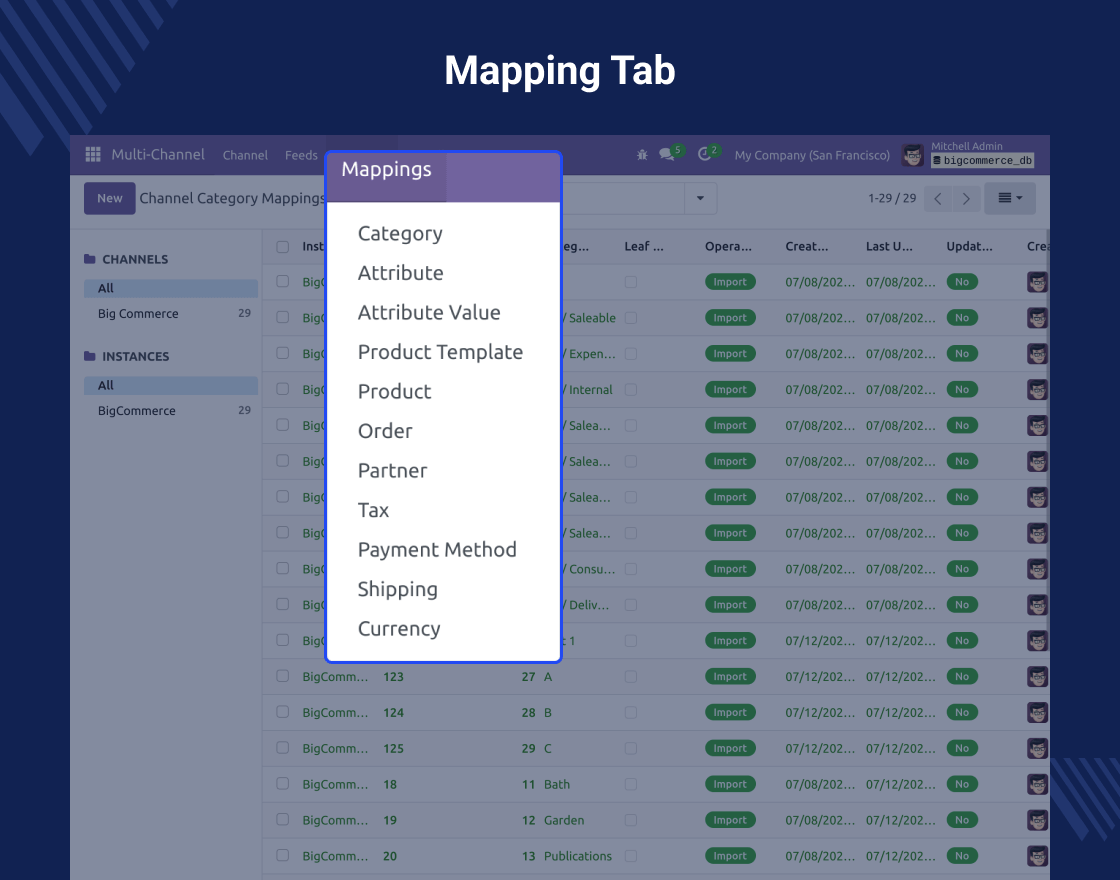Click Import badge in Bath row
The height and width of the screenshot is (880, 1120).
pos(730,784)
